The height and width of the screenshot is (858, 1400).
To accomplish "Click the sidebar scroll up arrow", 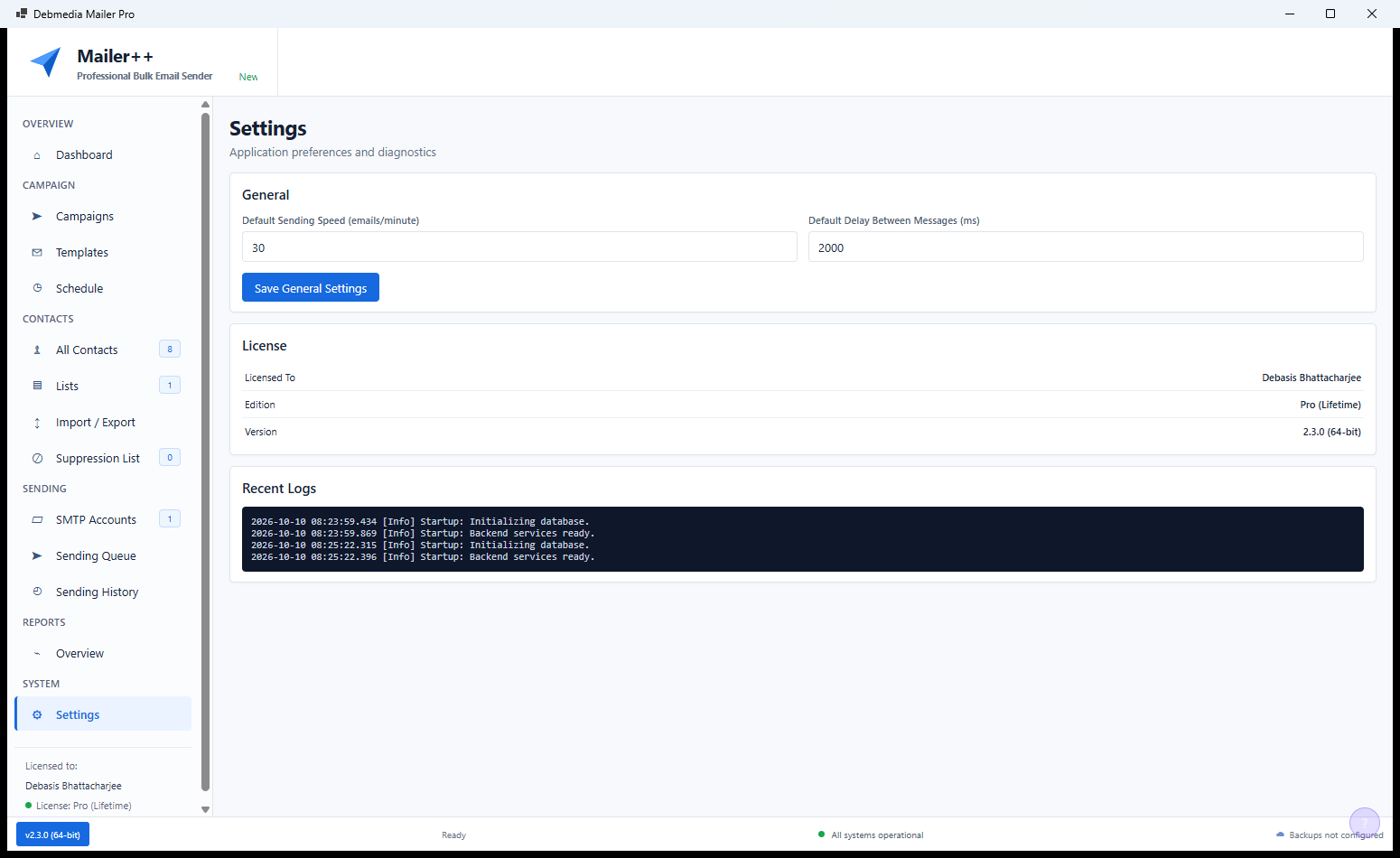I will click(x=205, y=105).
